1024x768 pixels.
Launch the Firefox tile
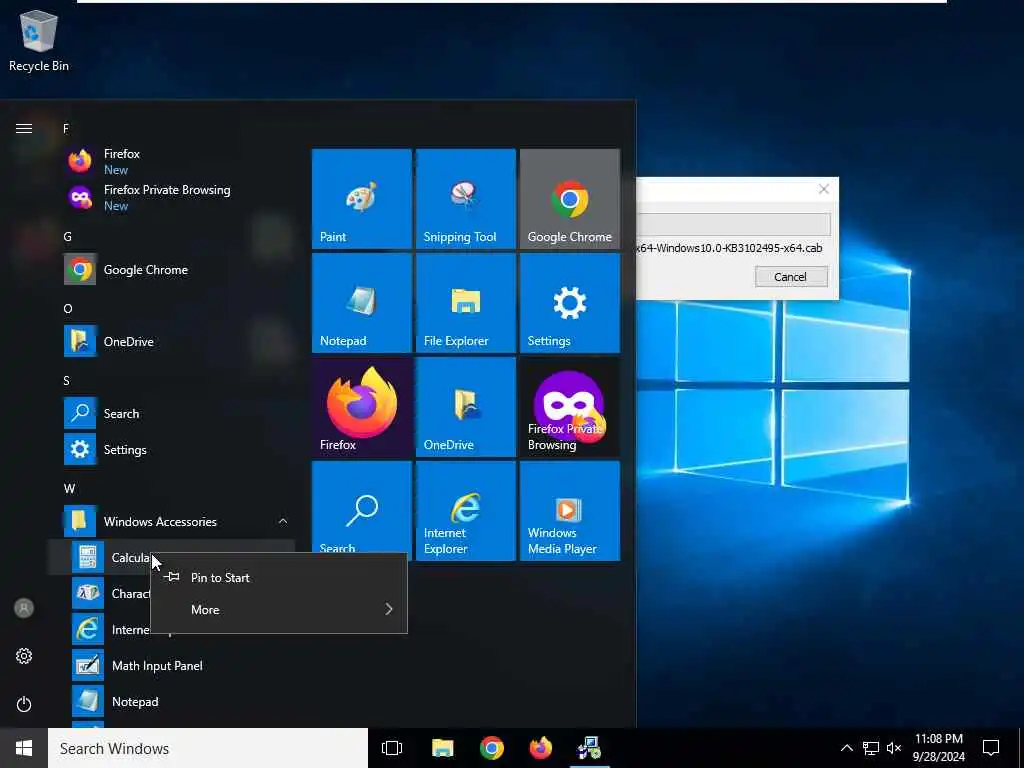coord(361,406)
